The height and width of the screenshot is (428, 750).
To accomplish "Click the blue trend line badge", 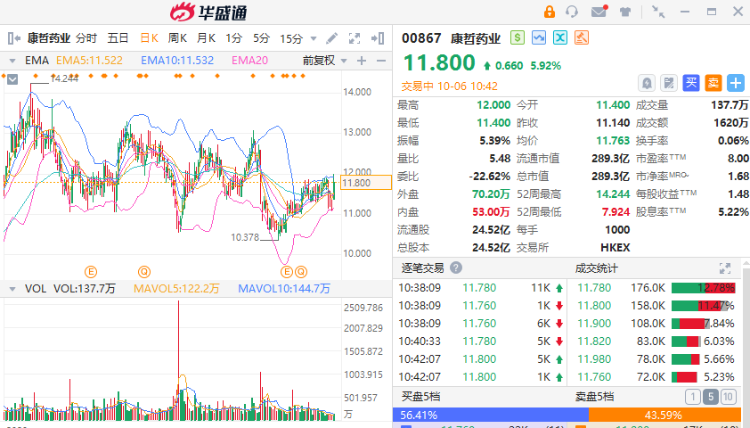I will (x=539, y=38).
